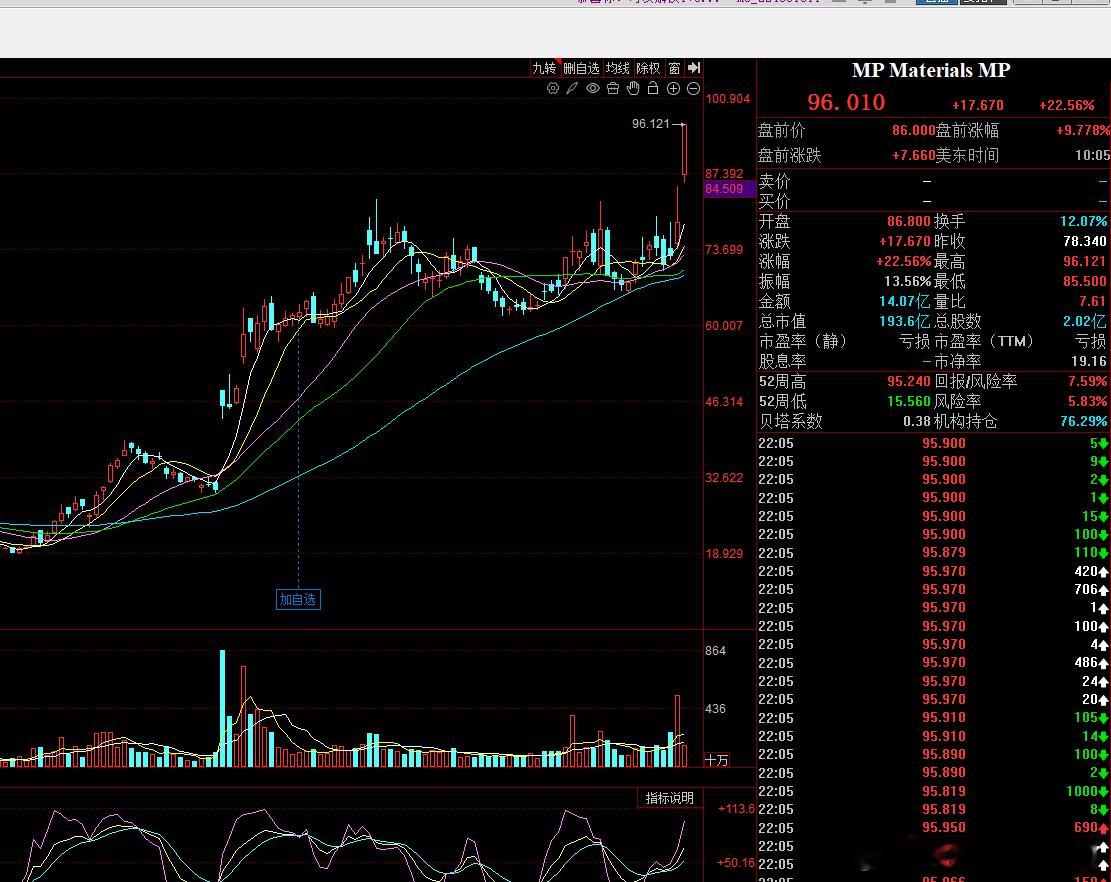Click 删自选 to remove from watchlist
Viewport: 1111px width, 882px height.
pyautogui.click(x=581, y=68)
